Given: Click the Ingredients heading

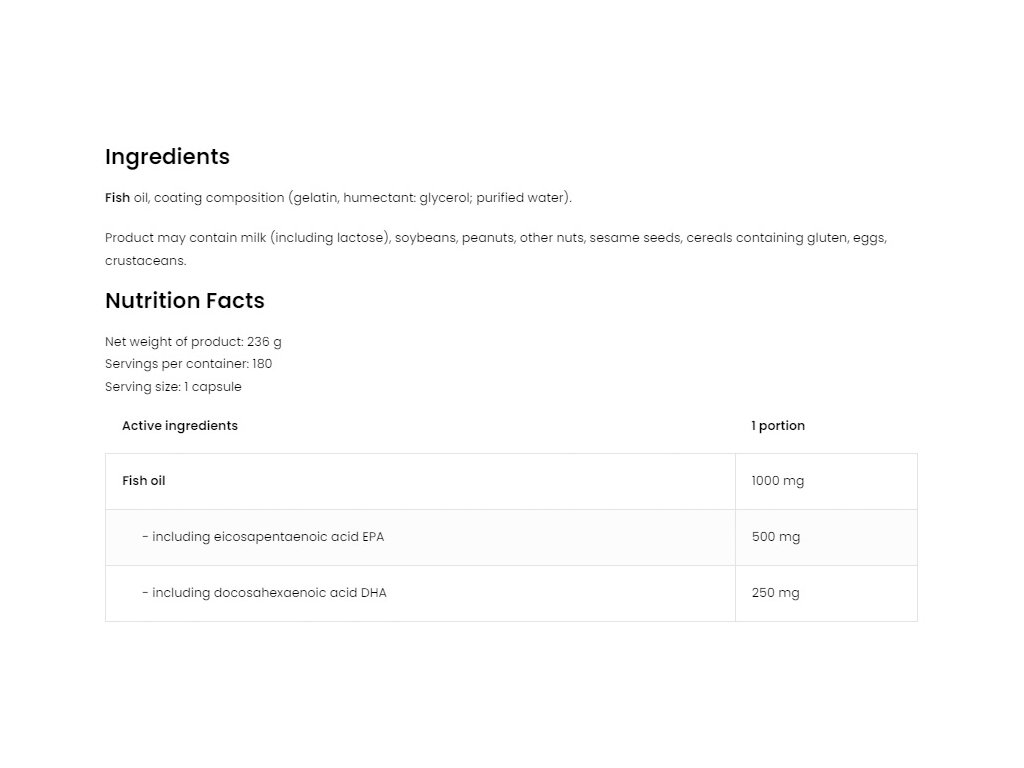Looking at the screenshot, I should tap(167, 157).
